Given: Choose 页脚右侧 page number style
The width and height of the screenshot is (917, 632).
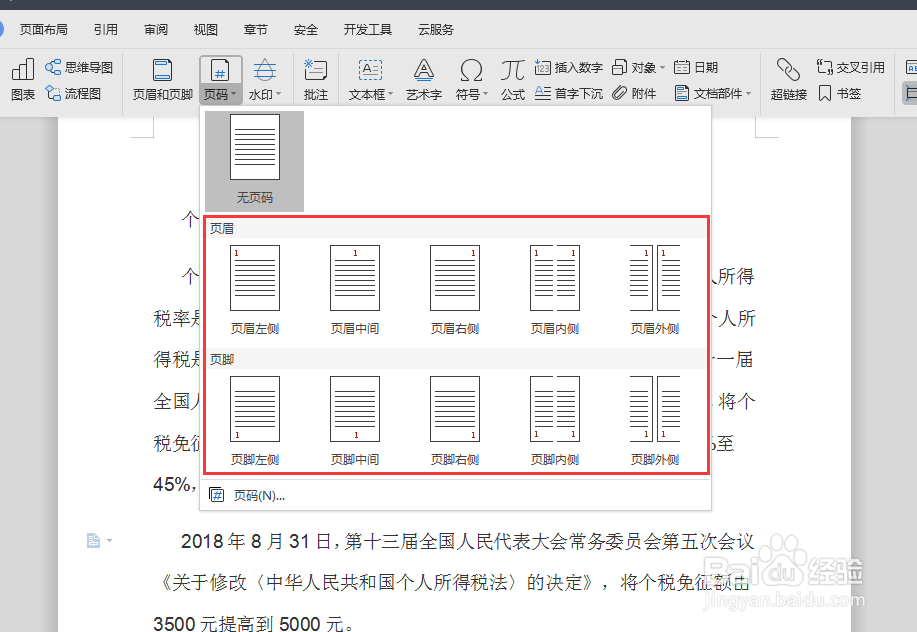Looking at the screenshot, I should coord(454,421).
